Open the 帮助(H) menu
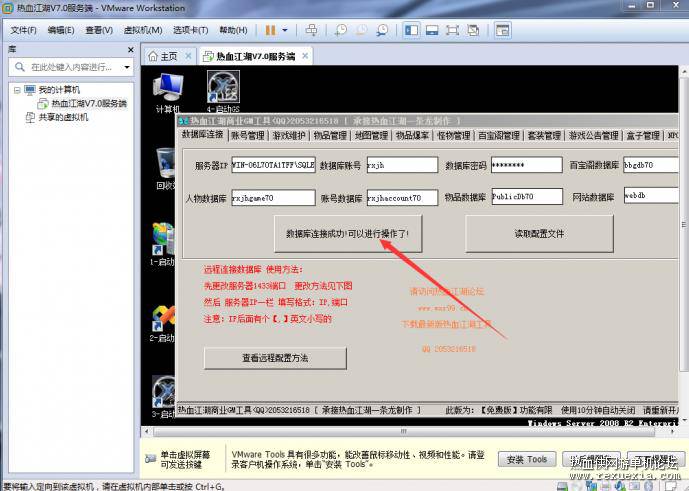 click(x=233, y=30)
